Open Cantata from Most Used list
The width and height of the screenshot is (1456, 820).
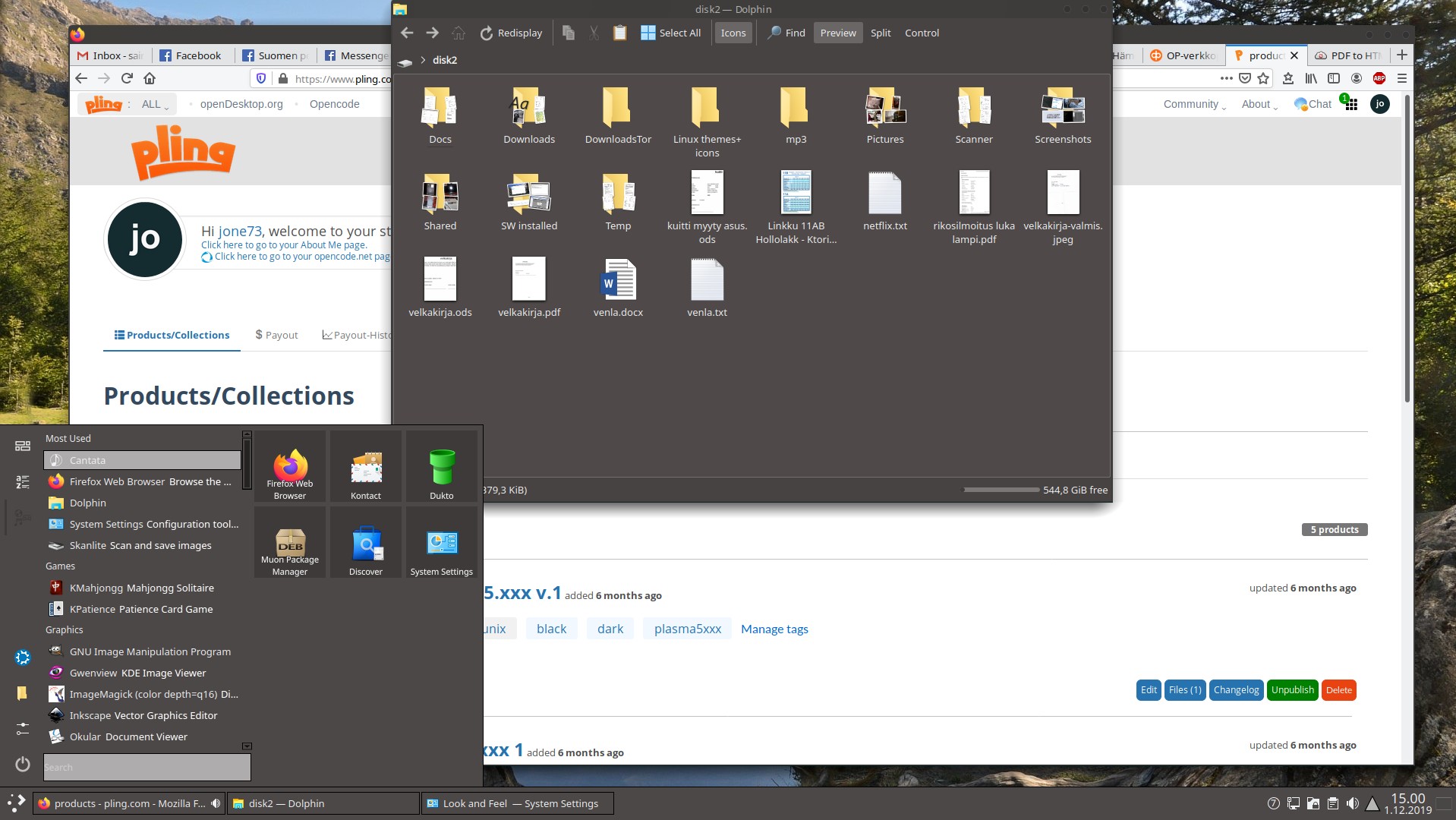click(143, 460)
